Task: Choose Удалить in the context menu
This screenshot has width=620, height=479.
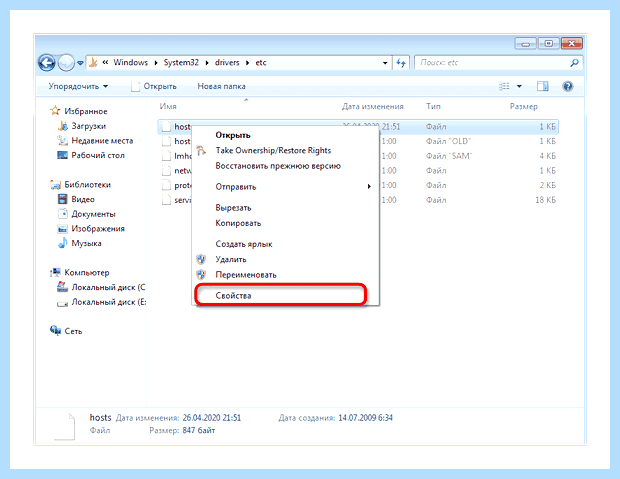Action: pos(231,259)
